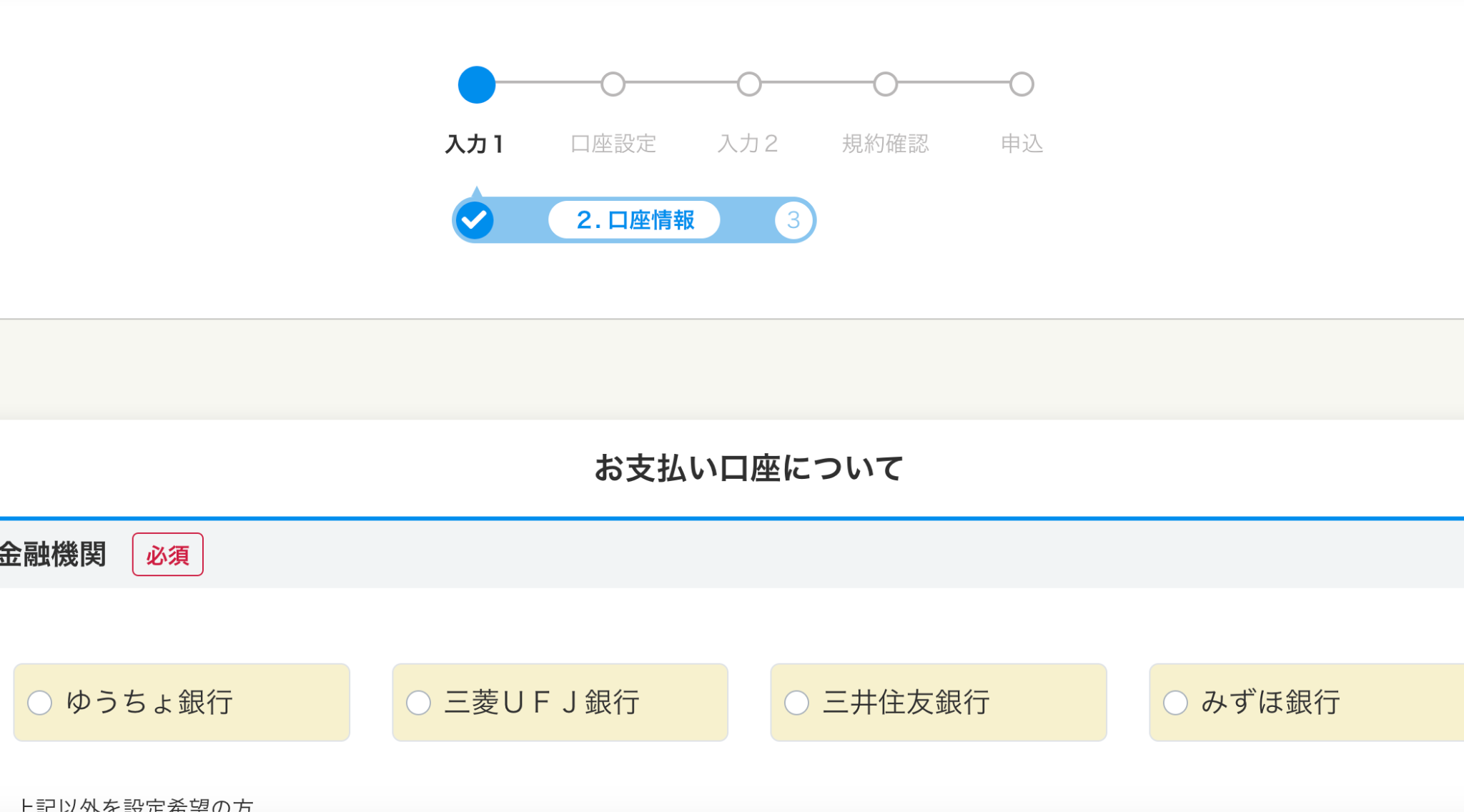This screenshot has width=1464, height=812.
Task: Select the ゆうちょ銀行 radio button
Action: [40, 703]
